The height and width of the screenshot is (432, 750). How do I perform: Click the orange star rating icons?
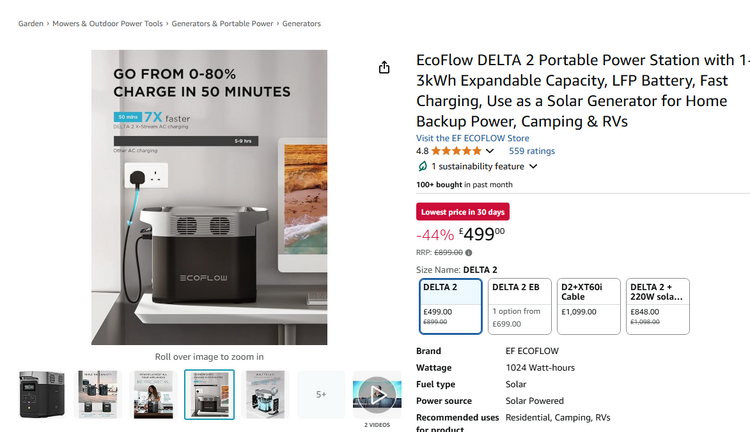(456, 151)
